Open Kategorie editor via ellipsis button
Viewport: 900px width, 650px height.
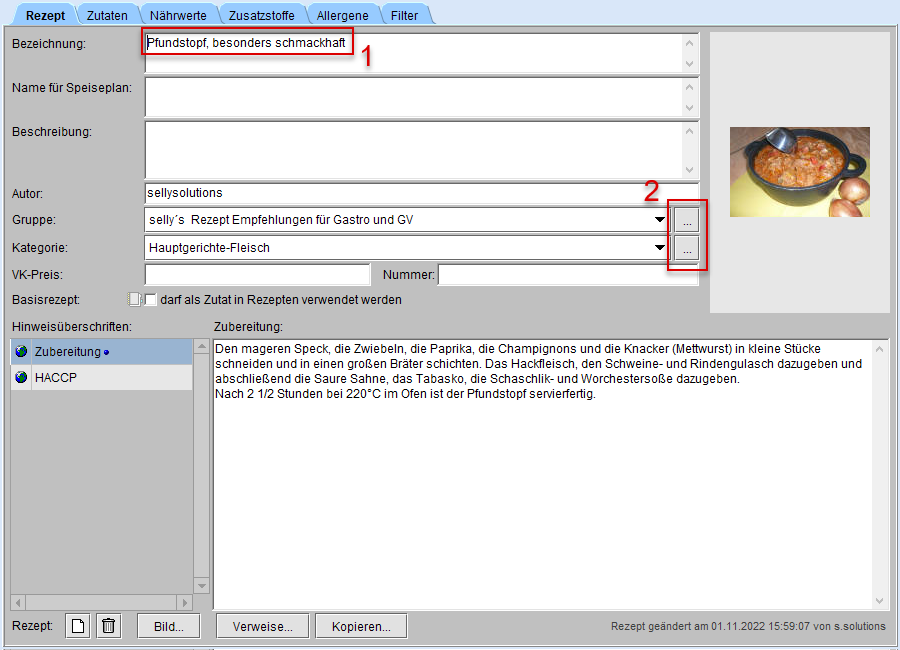click(x=686, y=248)
